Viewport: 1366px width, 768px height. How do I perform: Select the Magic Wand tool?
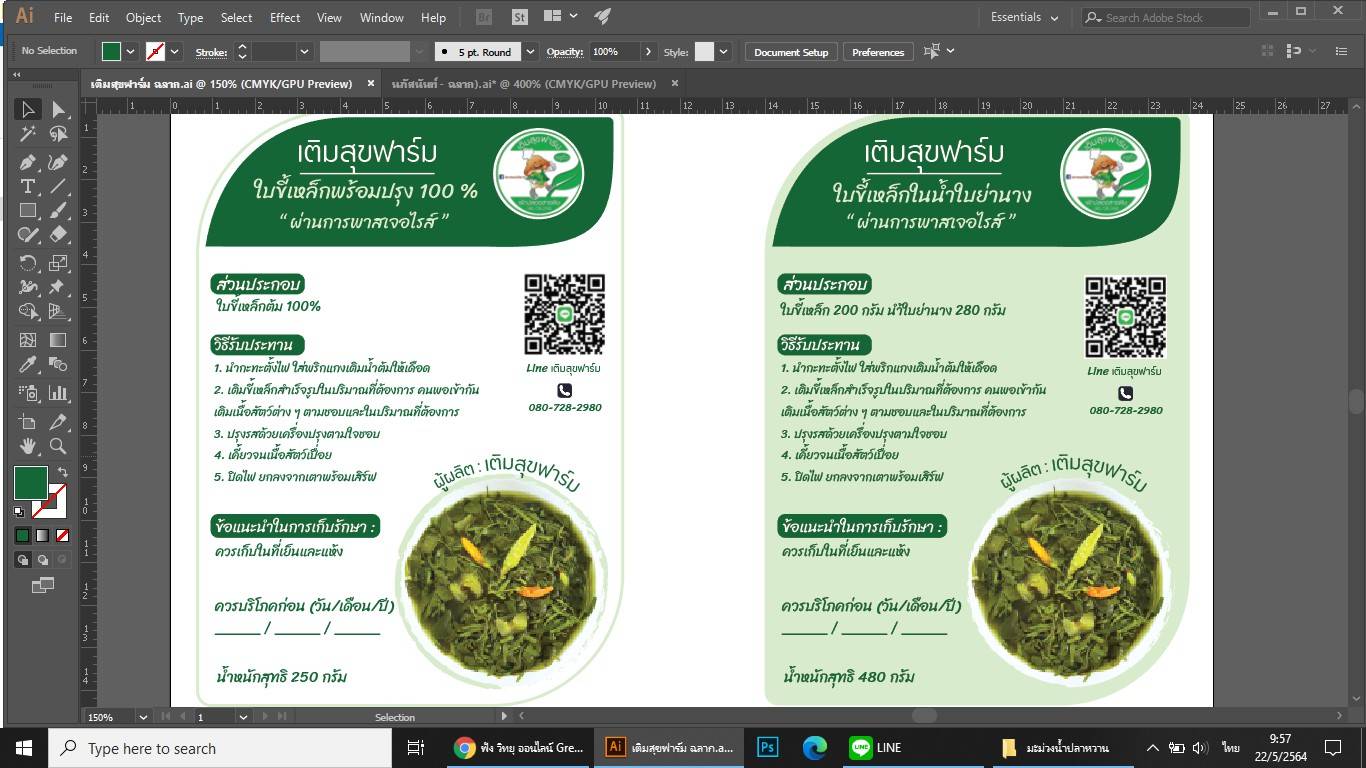[x=28, y=134]
